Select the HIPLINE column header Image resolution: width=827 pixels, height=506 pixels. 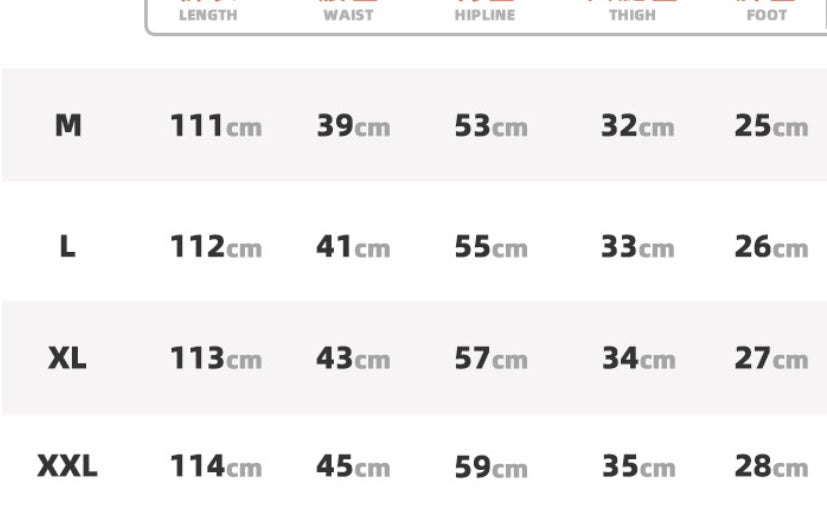tap(485, 14)
